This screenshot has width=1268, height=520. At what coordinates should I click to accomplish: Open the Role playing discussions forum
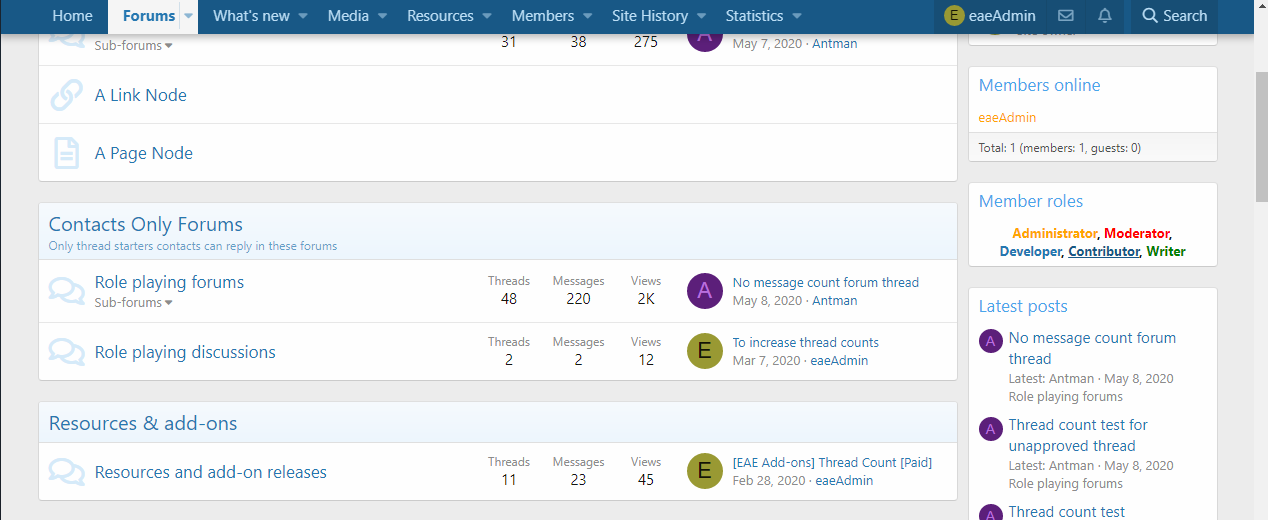click(185, 352)
